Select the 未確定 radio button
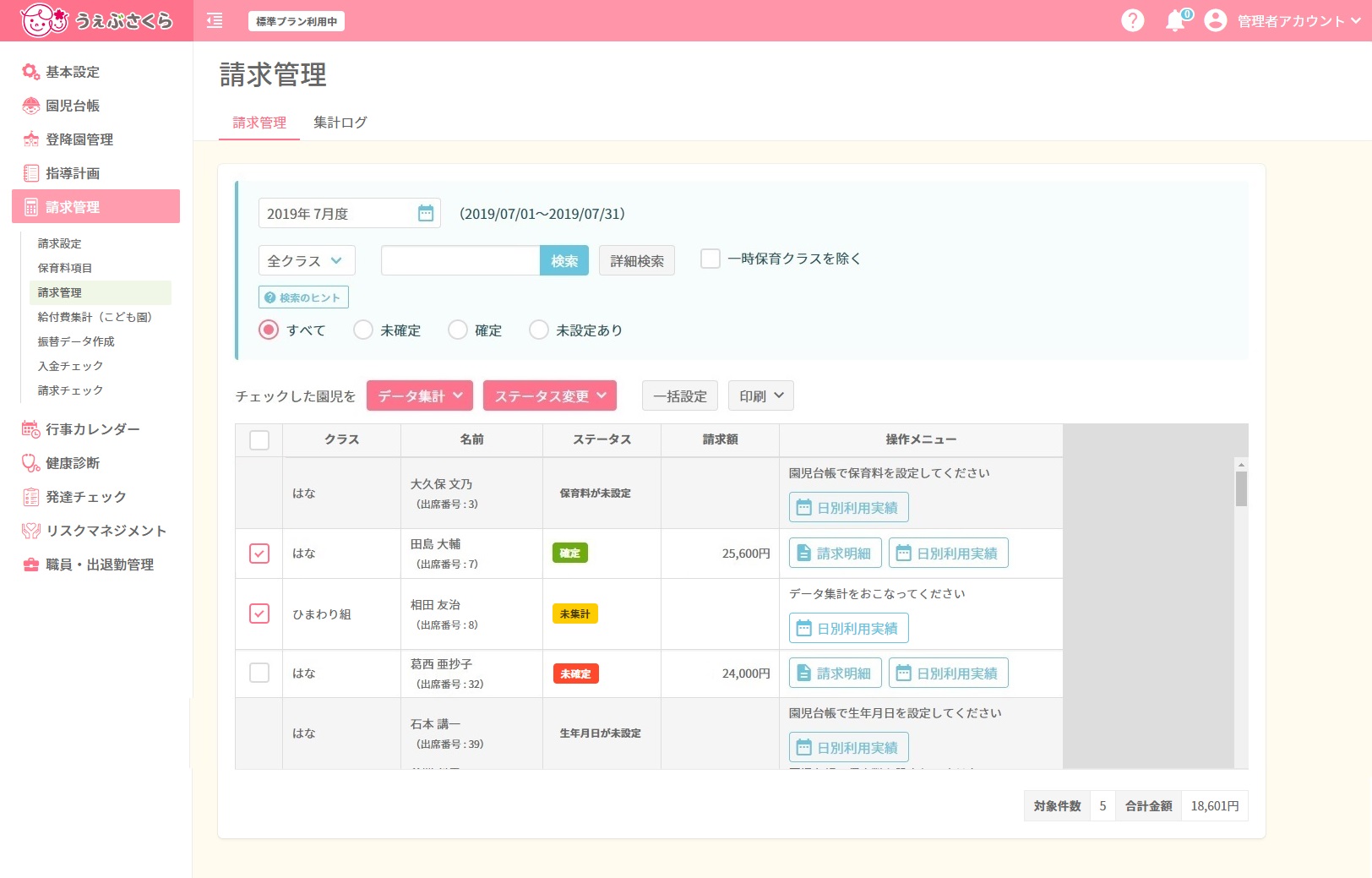 pos(363,330)
